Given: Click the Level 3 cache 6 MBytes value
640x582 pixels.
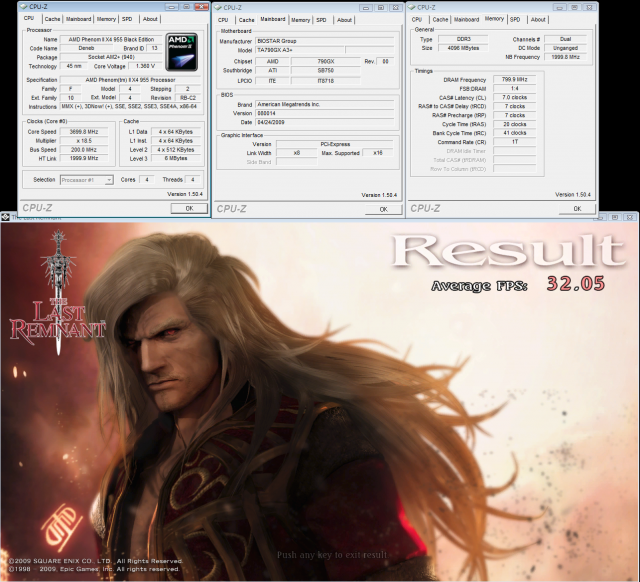Looking at the screenshot, I should click(x=176, y=158).
